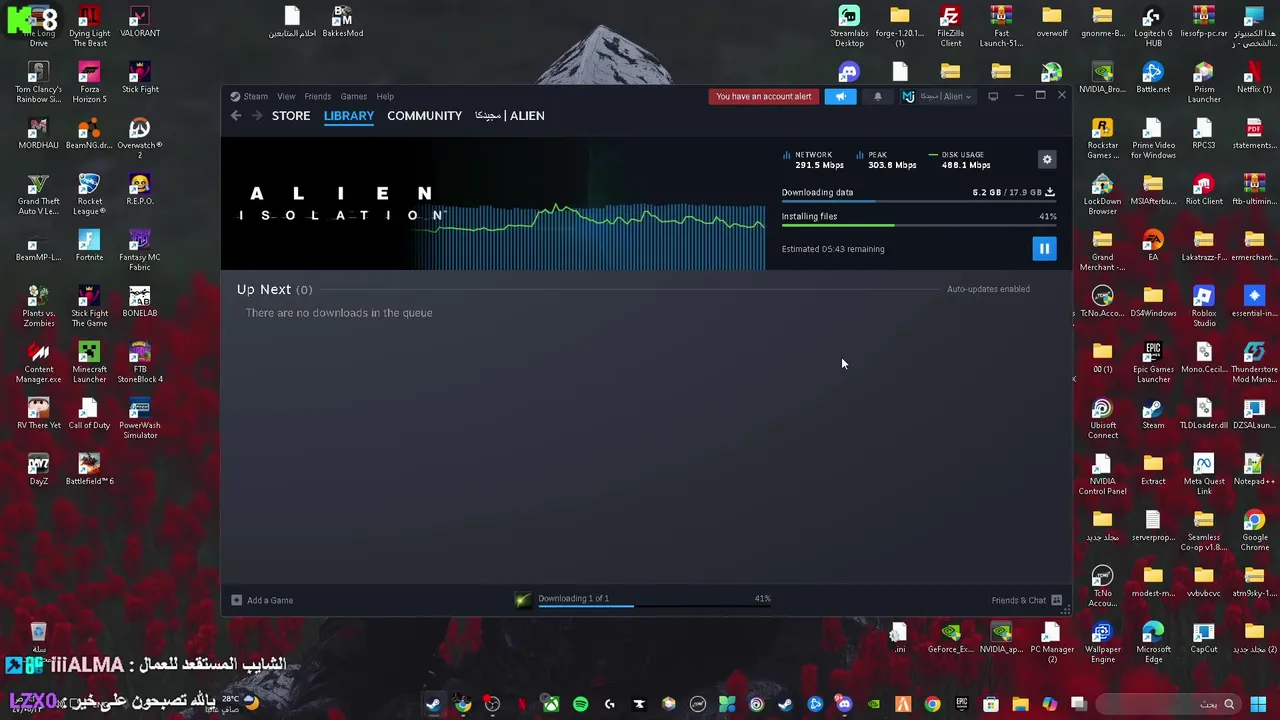Open Google Chrome desktop icon

[1254, 530]
